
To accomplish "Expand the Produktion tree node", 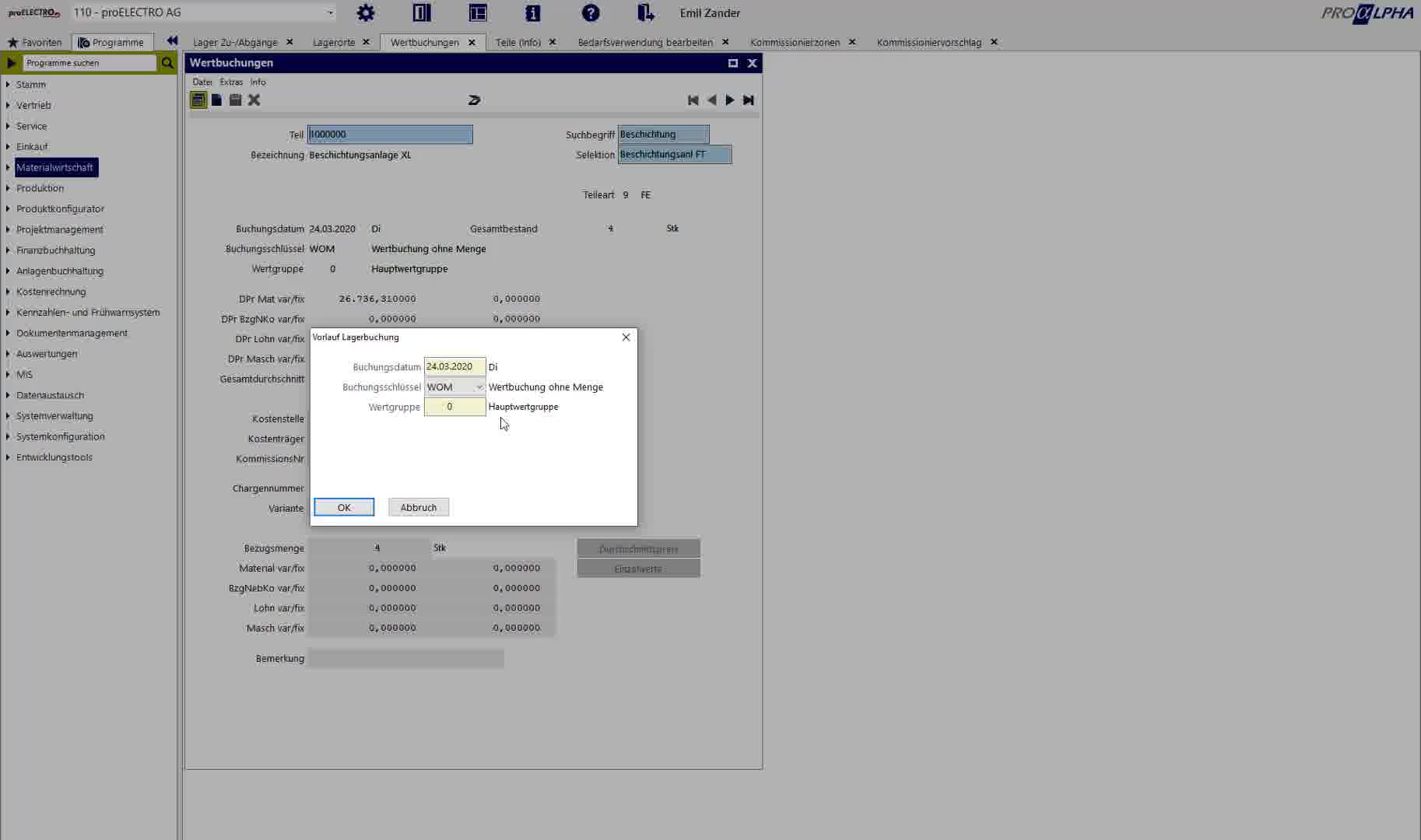I will 8,187.
